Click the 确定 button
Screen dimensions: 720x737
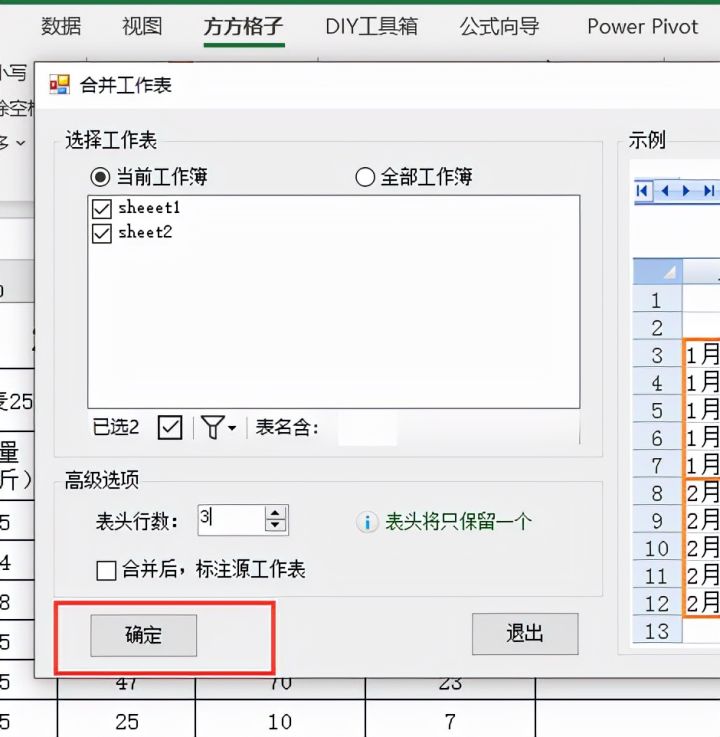144,635
